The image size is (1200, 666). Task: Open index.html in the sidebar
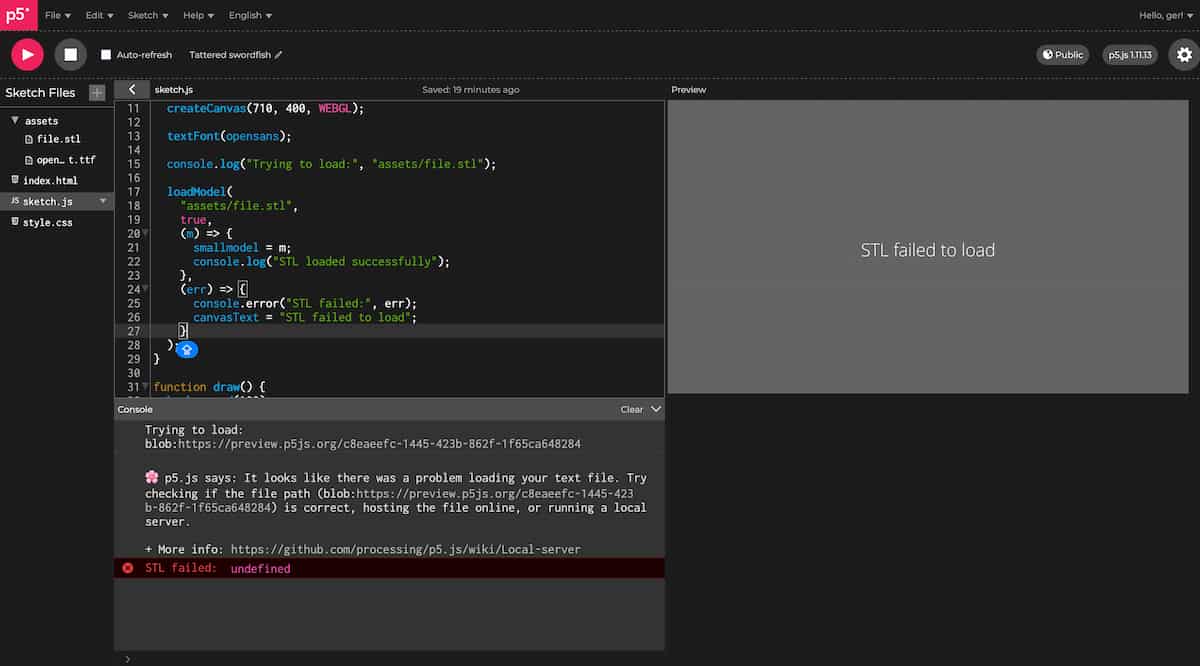point(50,181)
